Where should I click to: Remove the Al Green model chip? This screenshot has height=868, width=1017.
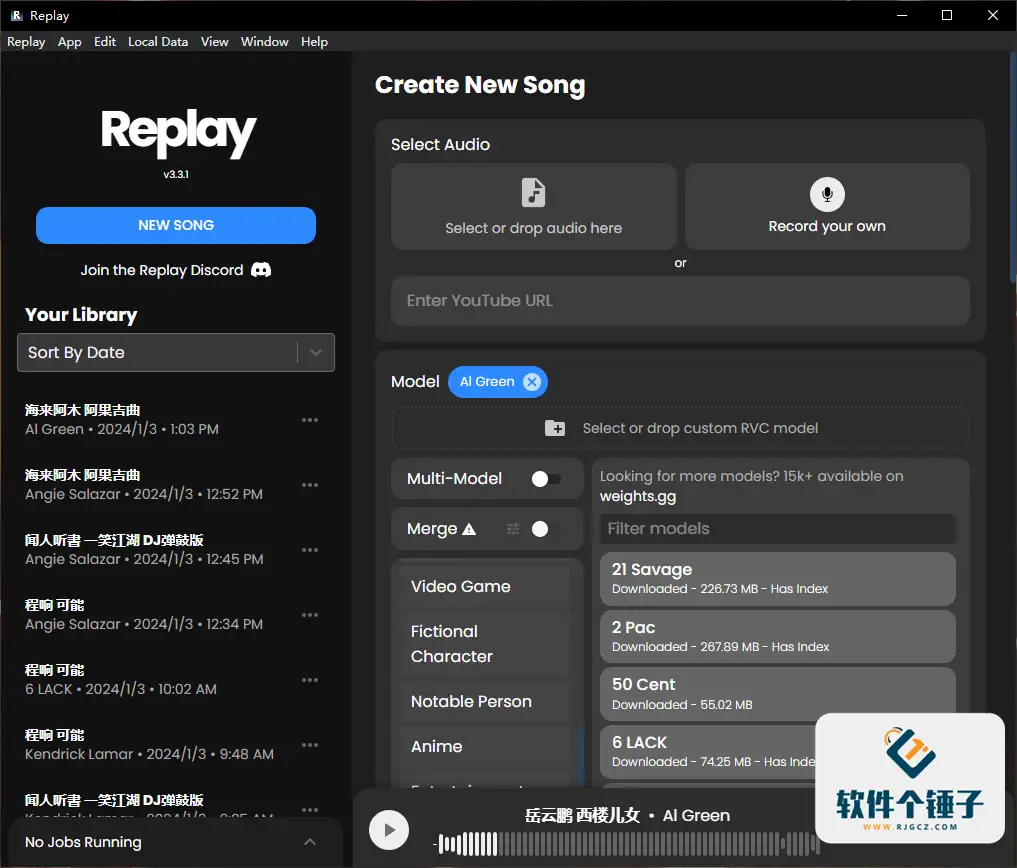click(x=532, y=381)
